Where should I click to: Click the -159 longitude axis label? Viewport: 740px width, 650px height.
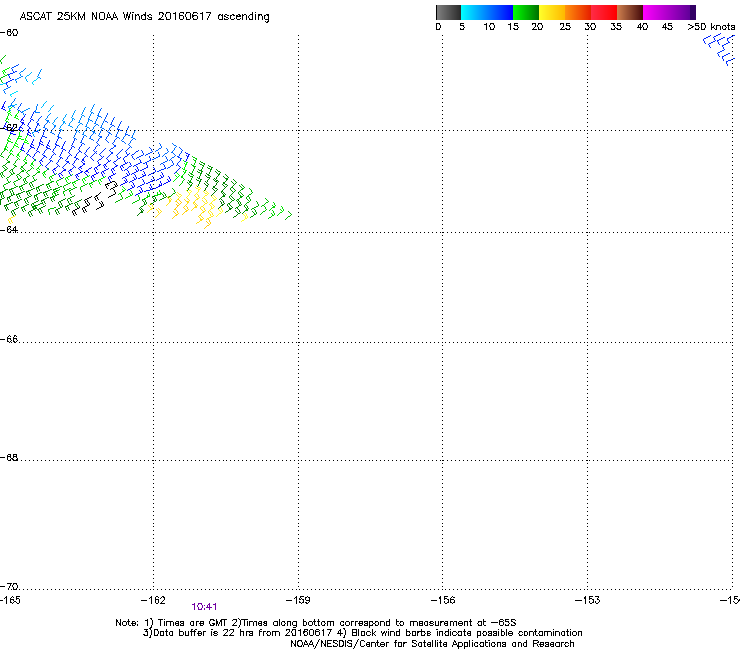(x=298, y=600)
